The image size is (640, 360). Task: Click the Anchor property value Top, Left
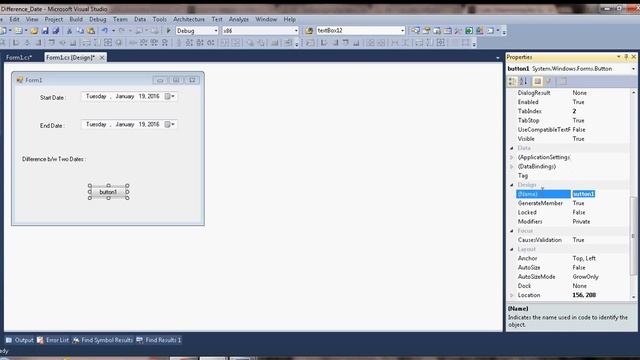pyautogui.click(x=584, y=258)
